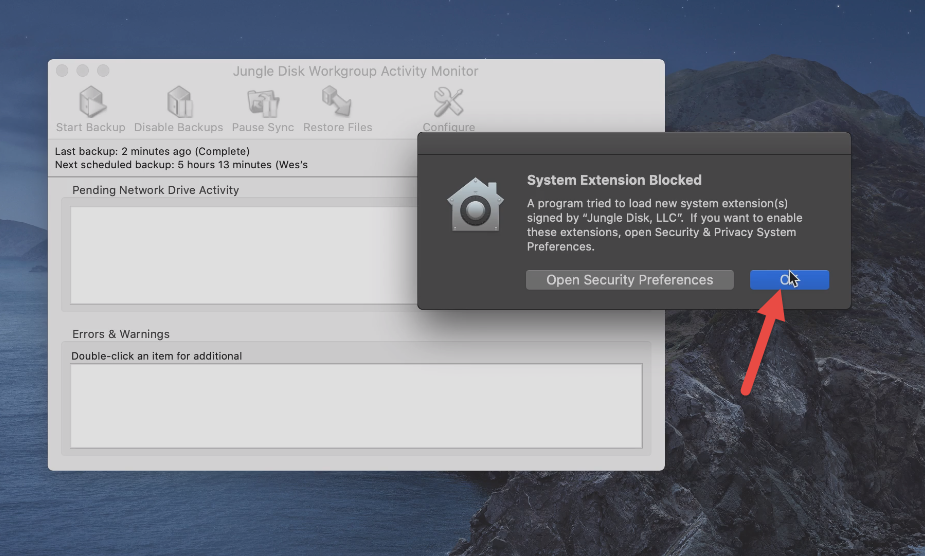Screen dimensions: 925x556
Task: Click the Pending Network Drive Activity list
Action: pos(244,255)
